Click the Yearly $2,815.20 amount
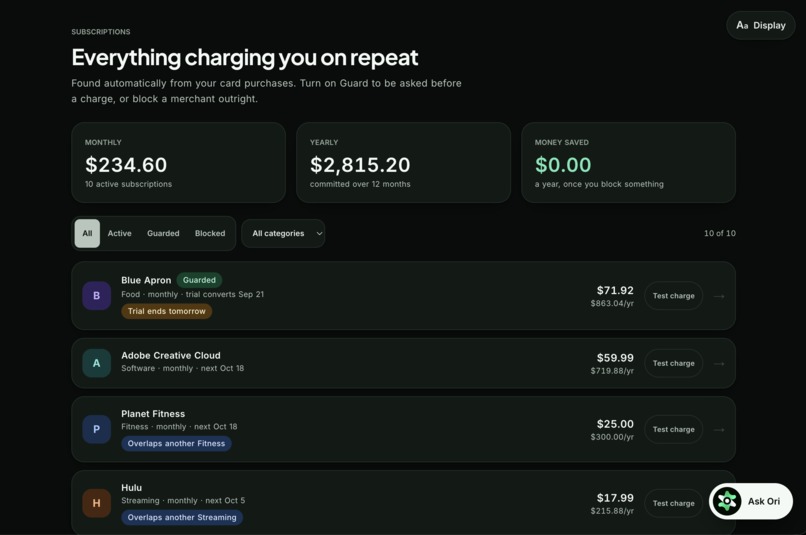This screenshot has width=806, height=535. point(360,165)
